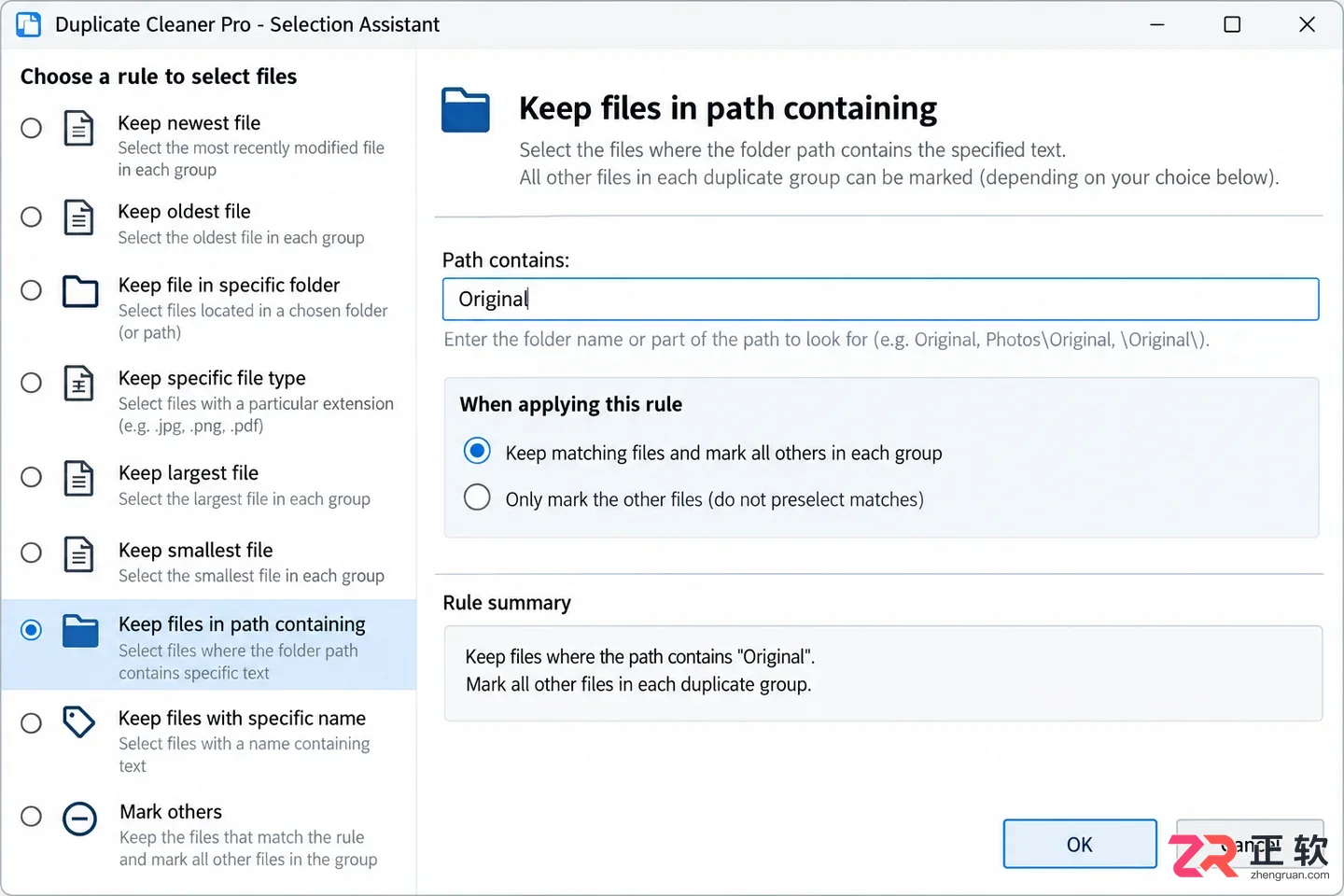Viewport: 1344px width, 896px height.
Task: Click the Keep oldest file document icon
Action: pyautogui.click(x=78, y=217)
